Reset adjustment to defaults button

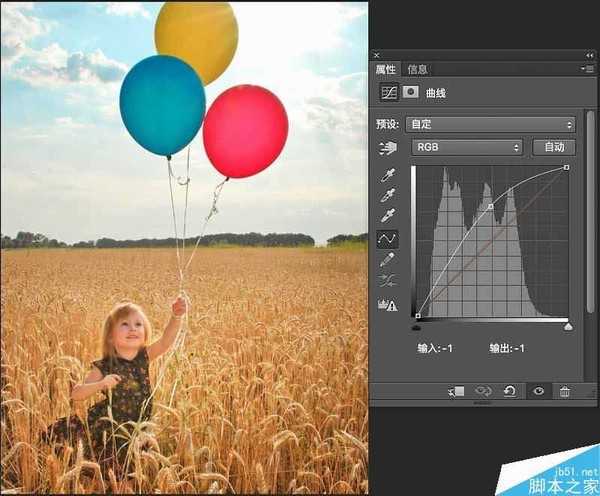[509, 391]
